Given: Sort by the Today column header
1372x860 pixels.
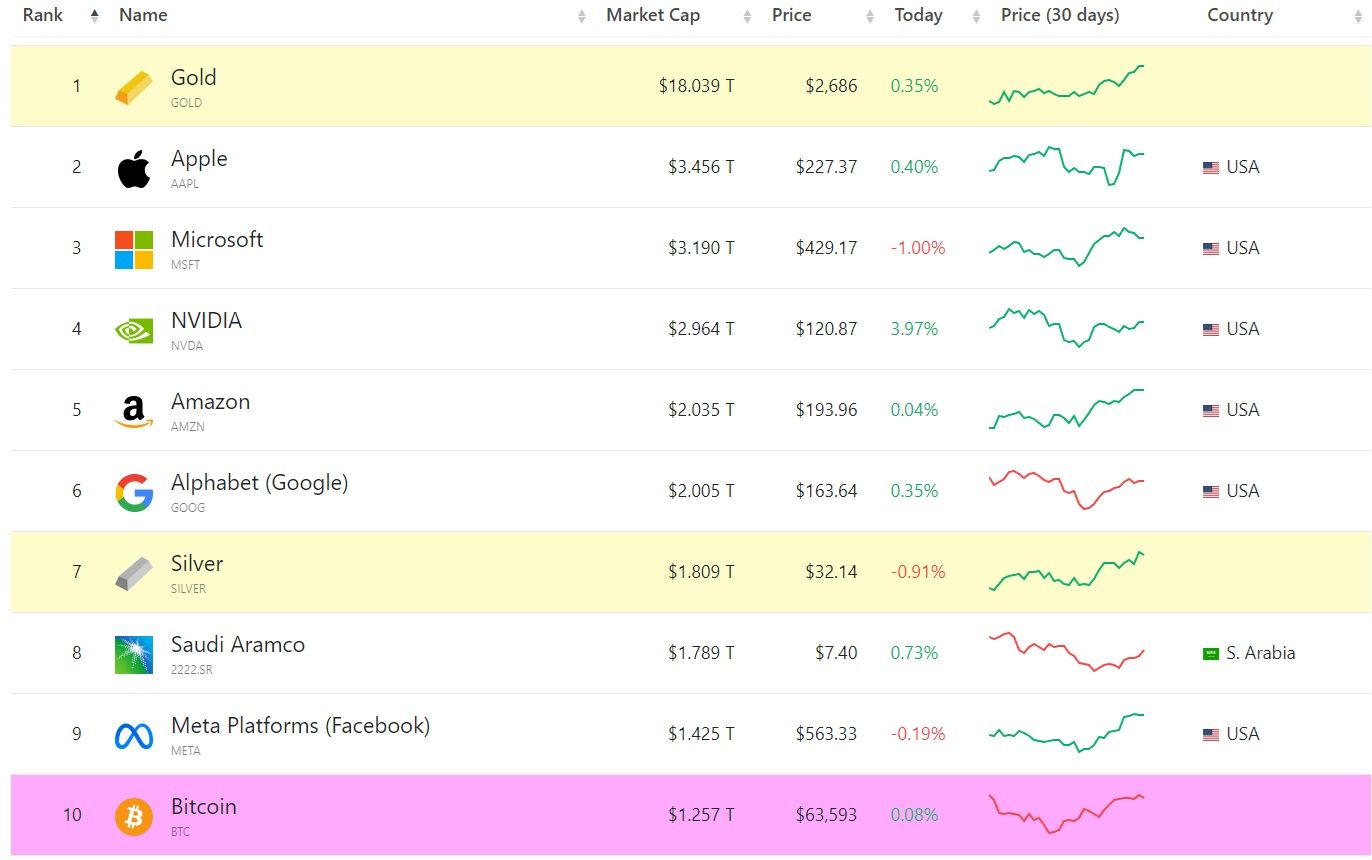Looking at the screenshot, I should (x=918, y=15).
